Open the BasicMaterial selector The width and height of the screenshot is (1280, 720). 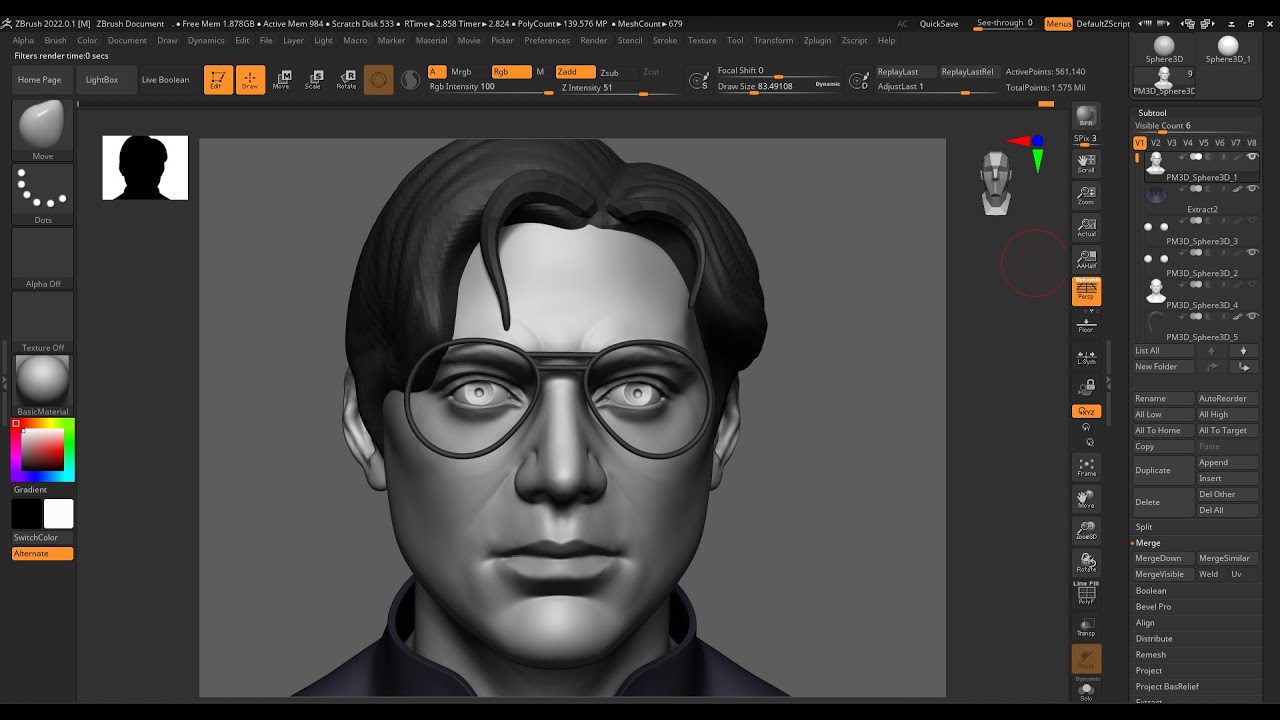42,386
